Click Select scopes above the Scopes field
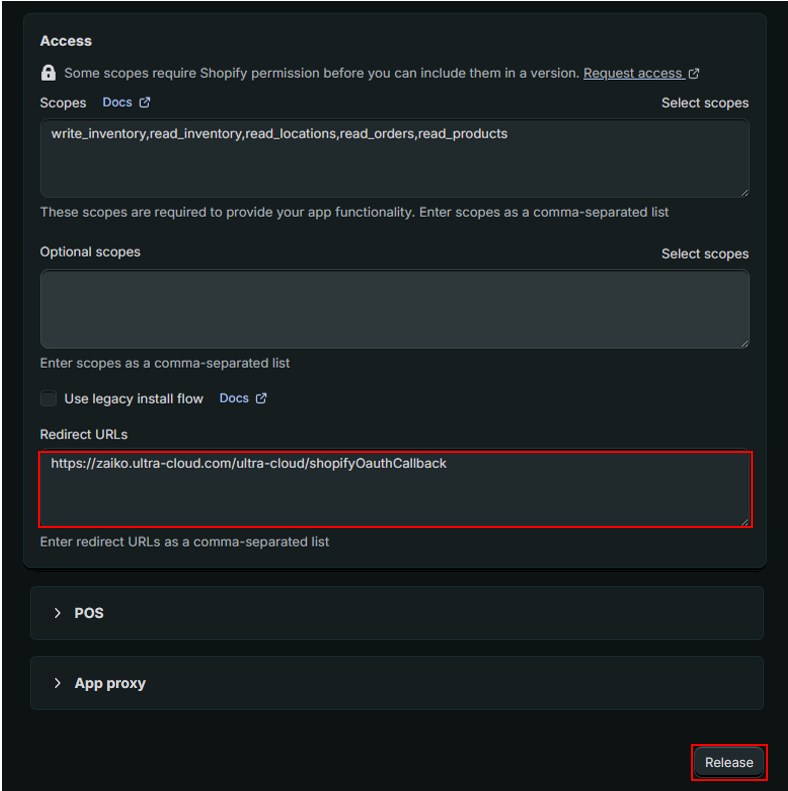This screenshot has width=788, height=791. (704, 103)
